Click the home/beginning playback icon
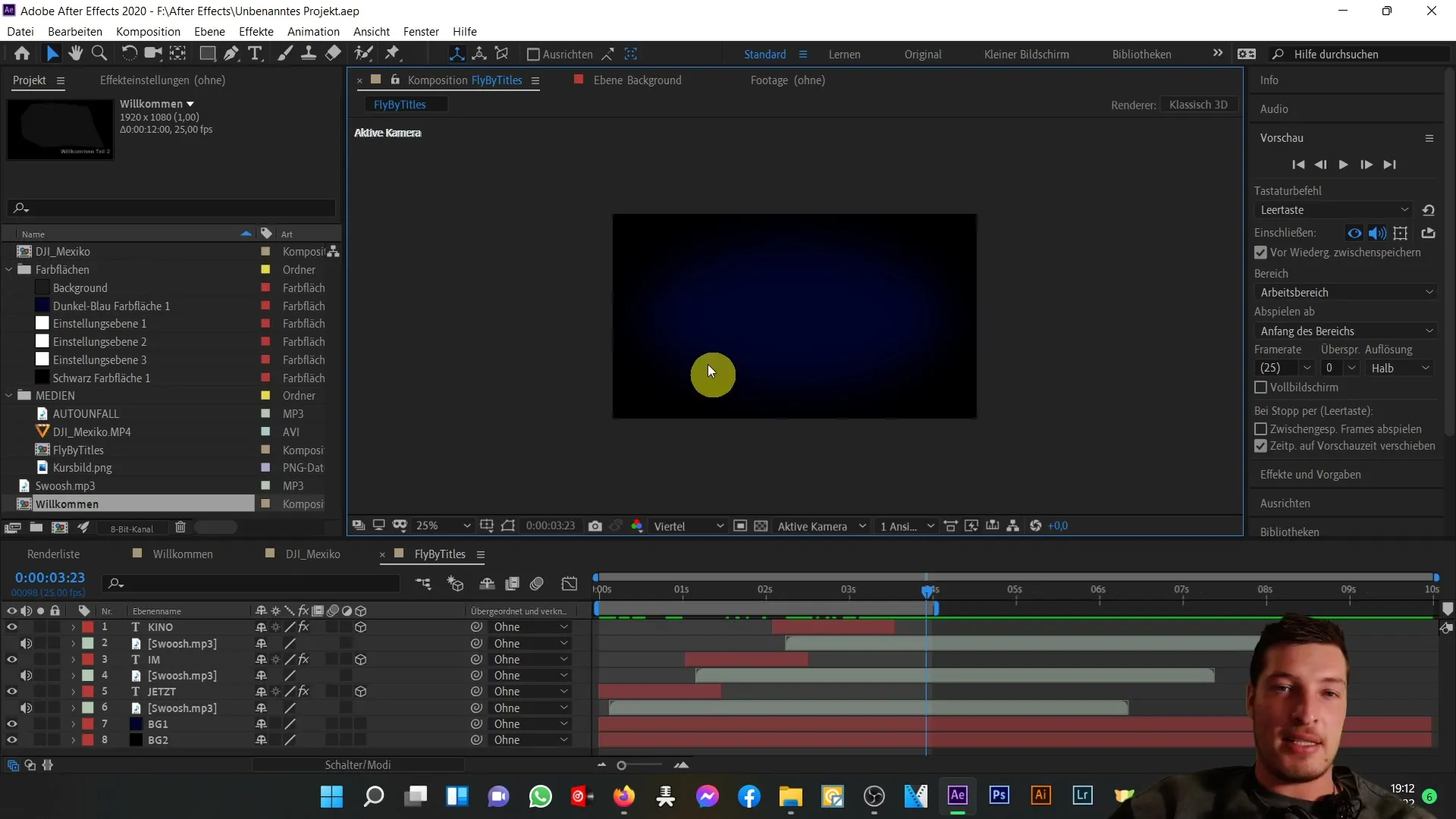The image size is (1456, 819). 1298,164
